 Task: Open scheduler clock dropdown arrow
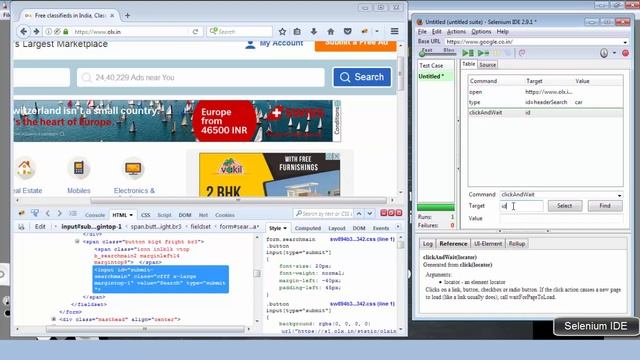pyautogui.click(x=614, y=53)
